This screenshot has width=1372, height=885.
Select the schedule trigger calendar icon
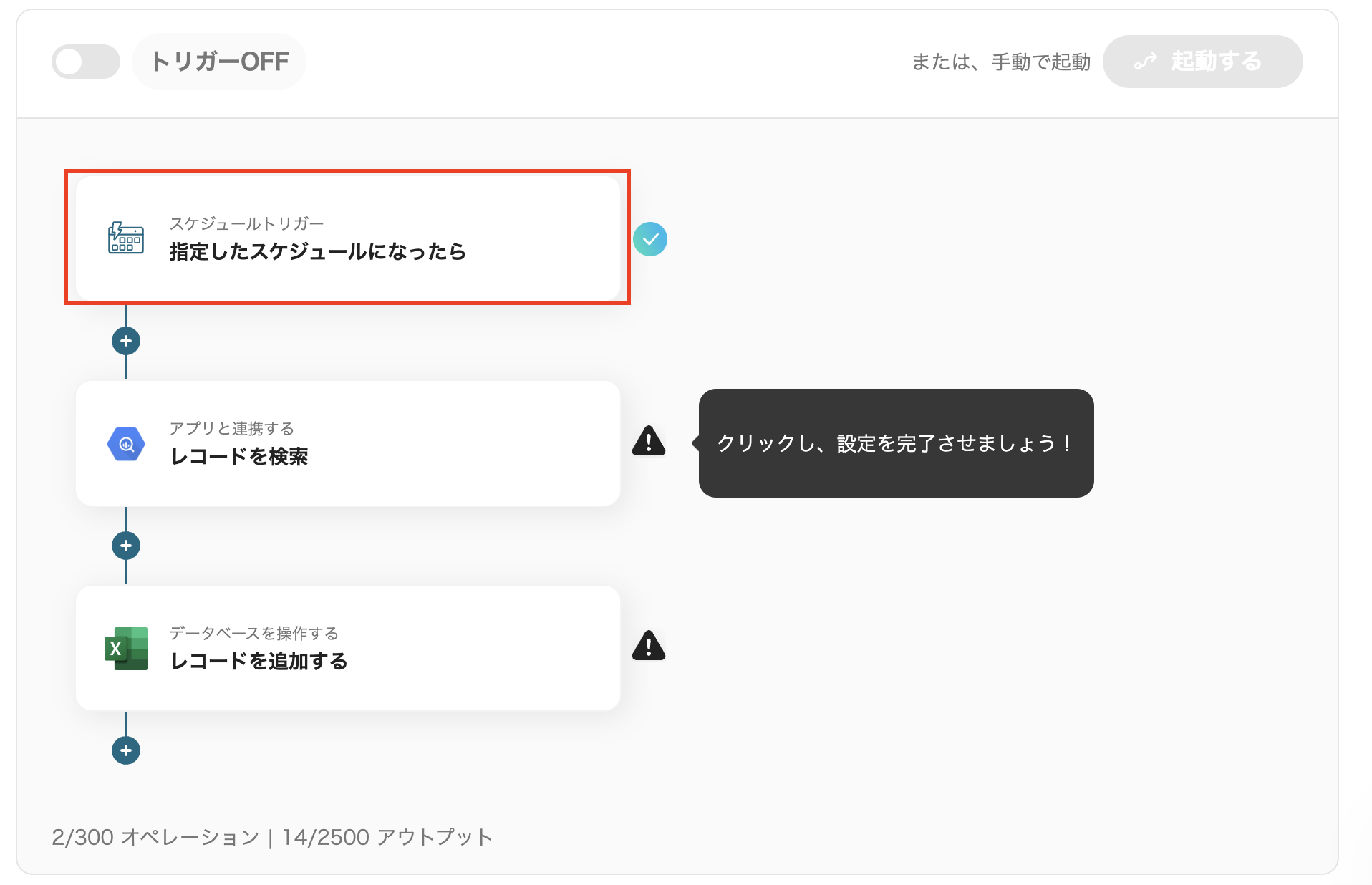click(125, 238)
